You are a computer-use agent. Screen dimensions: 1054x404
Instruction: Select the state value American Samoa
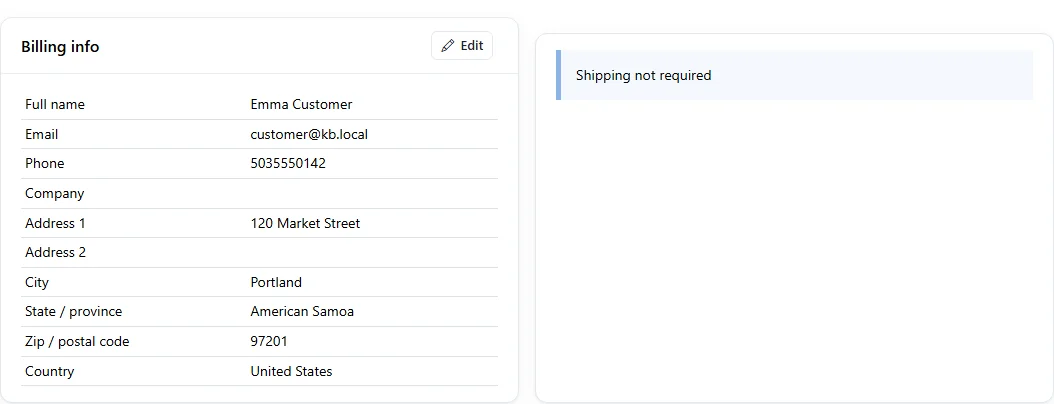(302, 311)
